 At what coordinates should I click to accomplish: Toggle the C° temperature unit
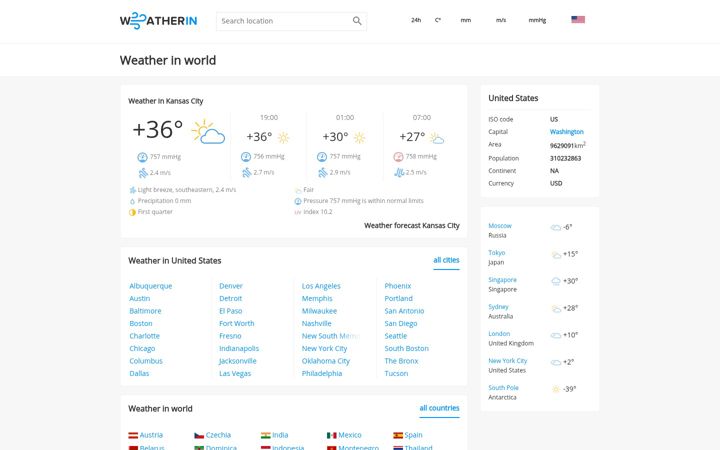(x=438, y=20)
